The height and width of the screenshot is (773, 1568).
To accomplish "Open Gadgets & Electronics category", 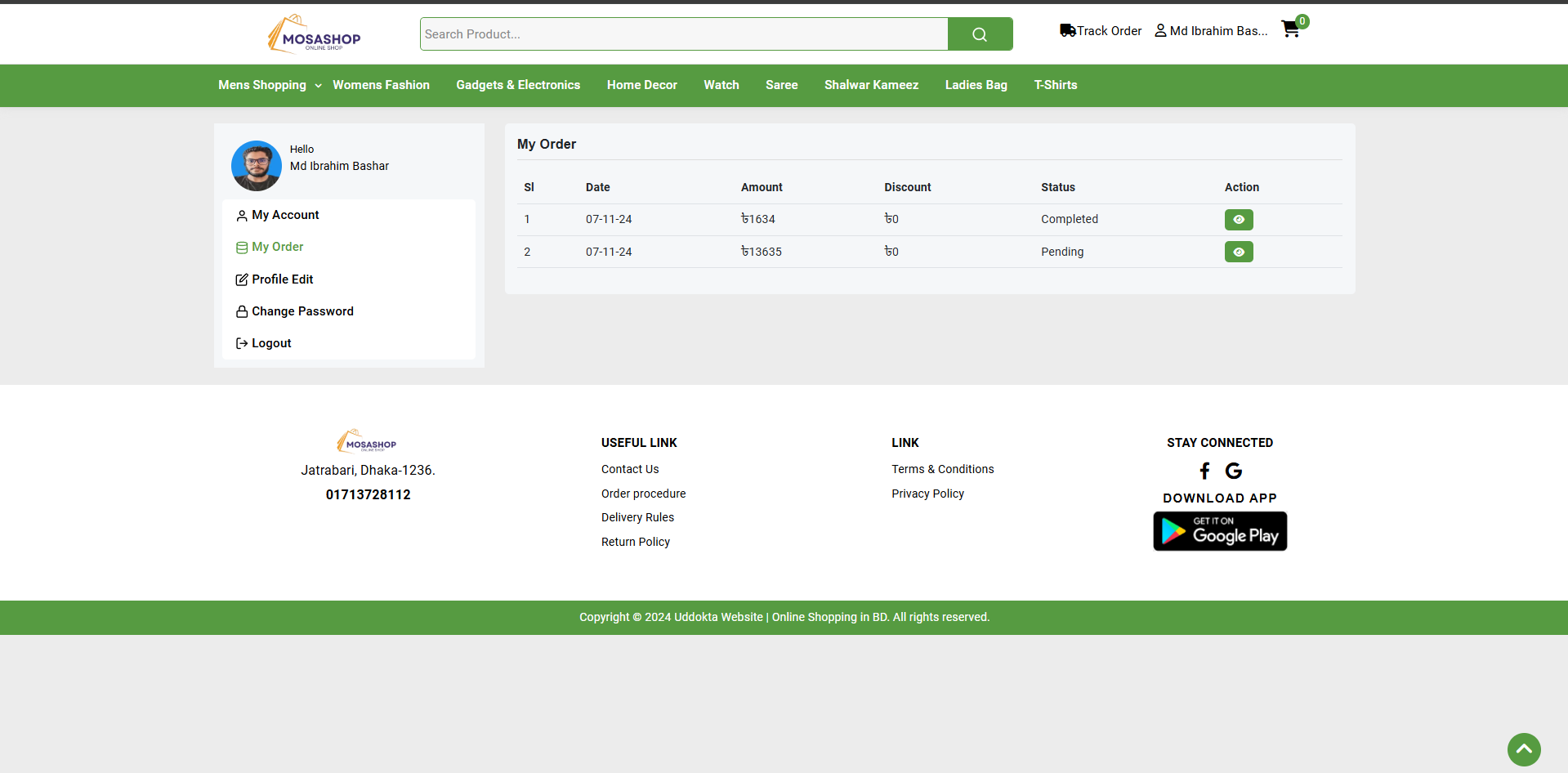I will point(518,85).
